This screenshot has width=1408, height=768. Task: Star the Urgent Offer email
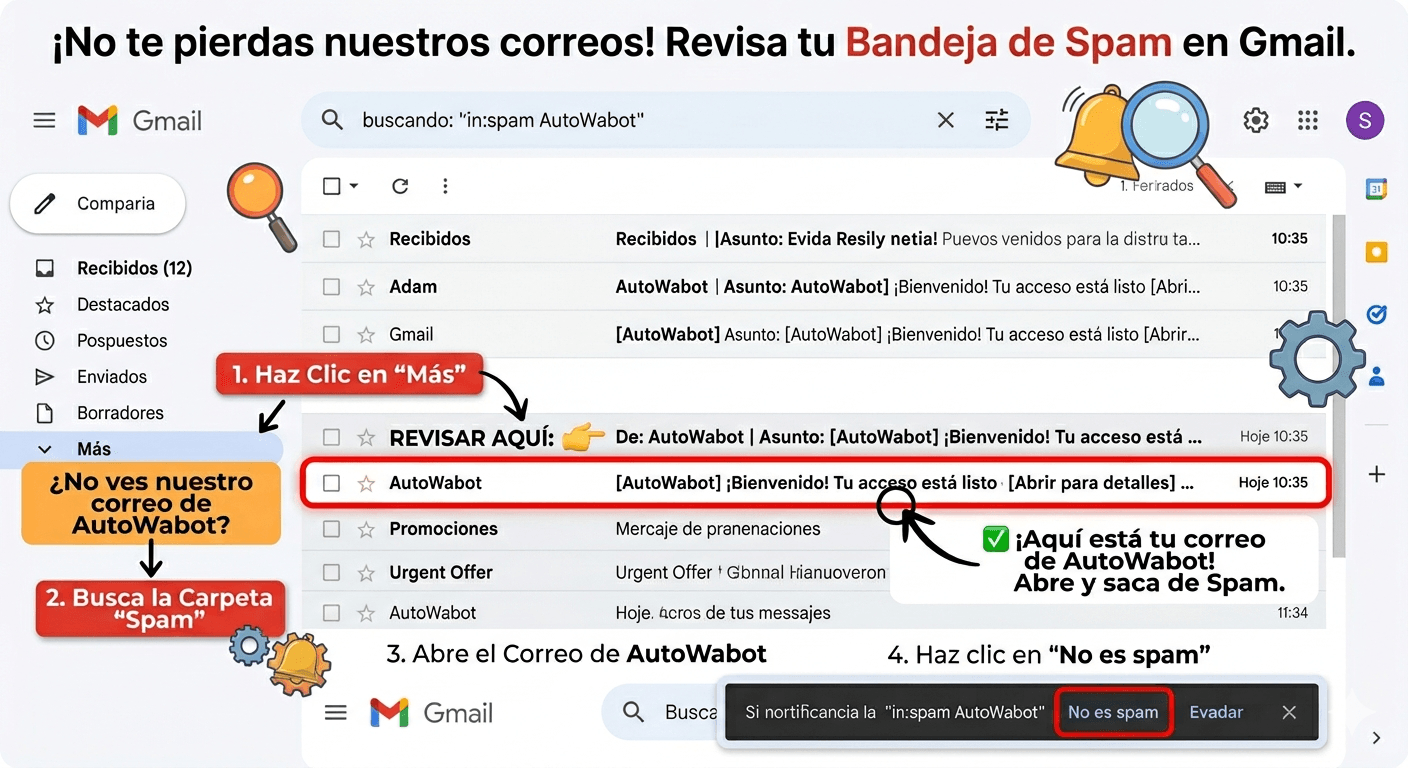click(366, 573)
